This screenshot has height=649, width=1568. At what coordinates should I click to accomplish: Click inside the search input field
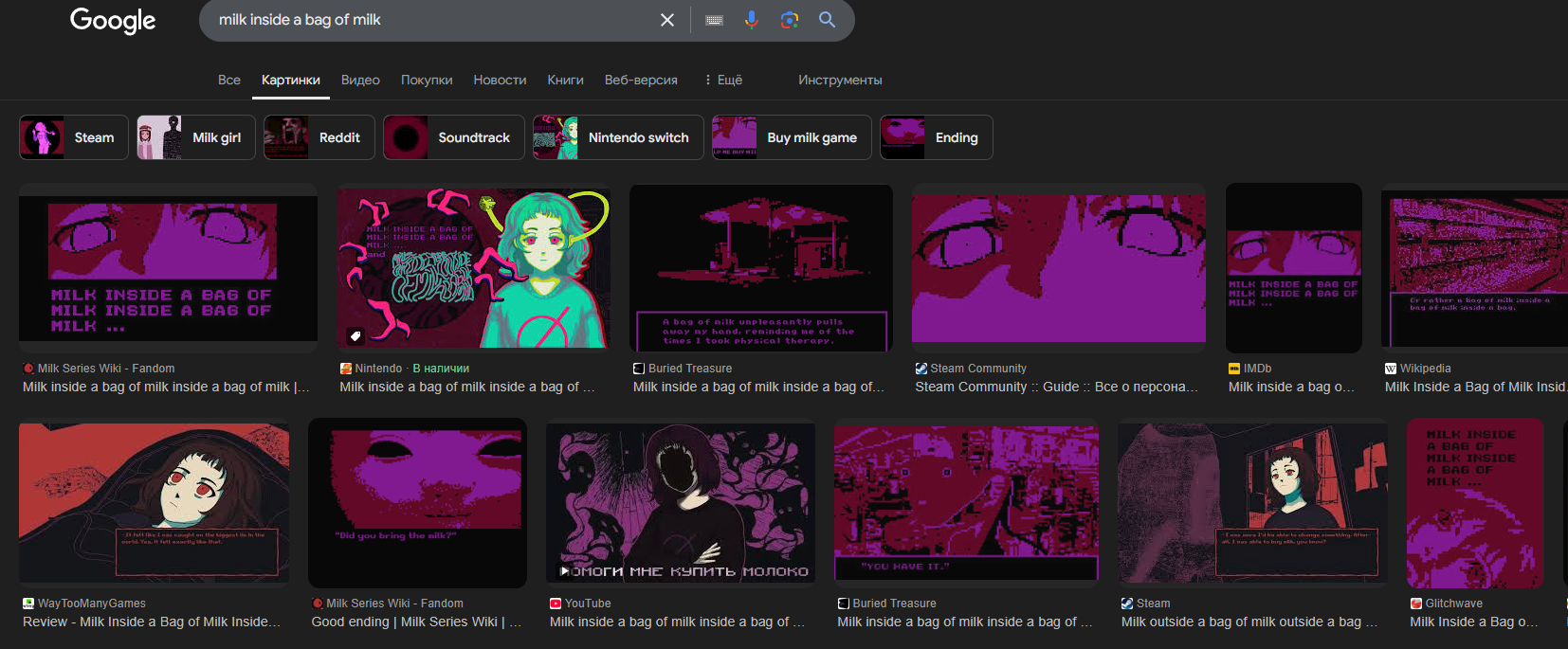click(427, 20)
